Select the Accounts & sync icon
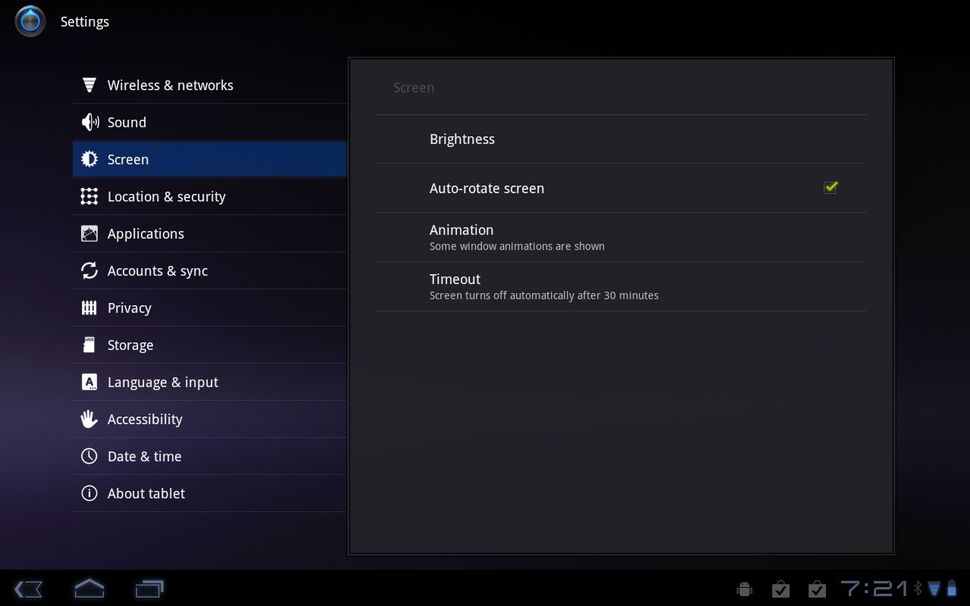 90,270
